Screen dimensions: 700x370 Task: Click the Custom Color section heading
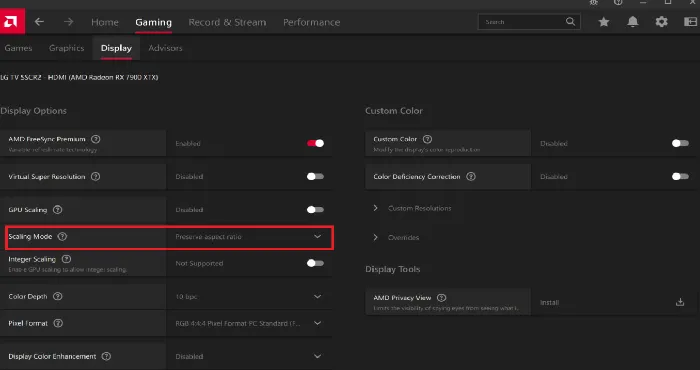tap(394, 111)
